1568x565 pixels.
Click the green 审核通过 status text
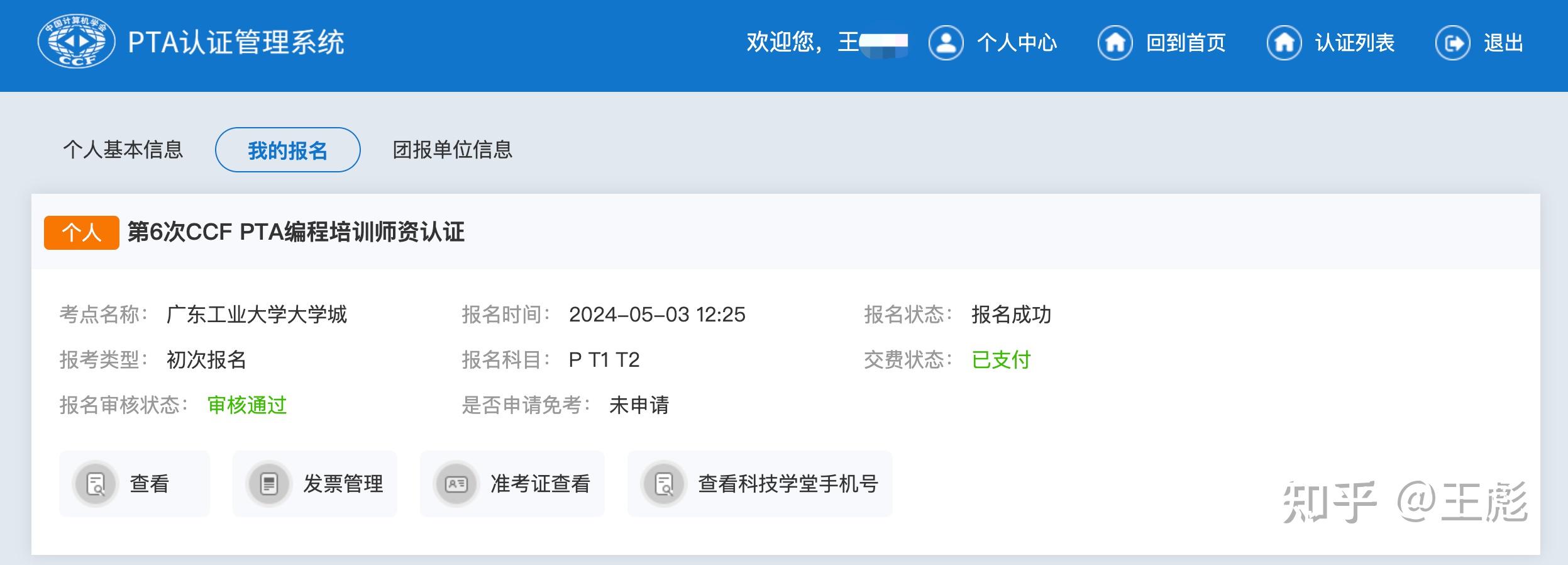(x=247, y=405)
